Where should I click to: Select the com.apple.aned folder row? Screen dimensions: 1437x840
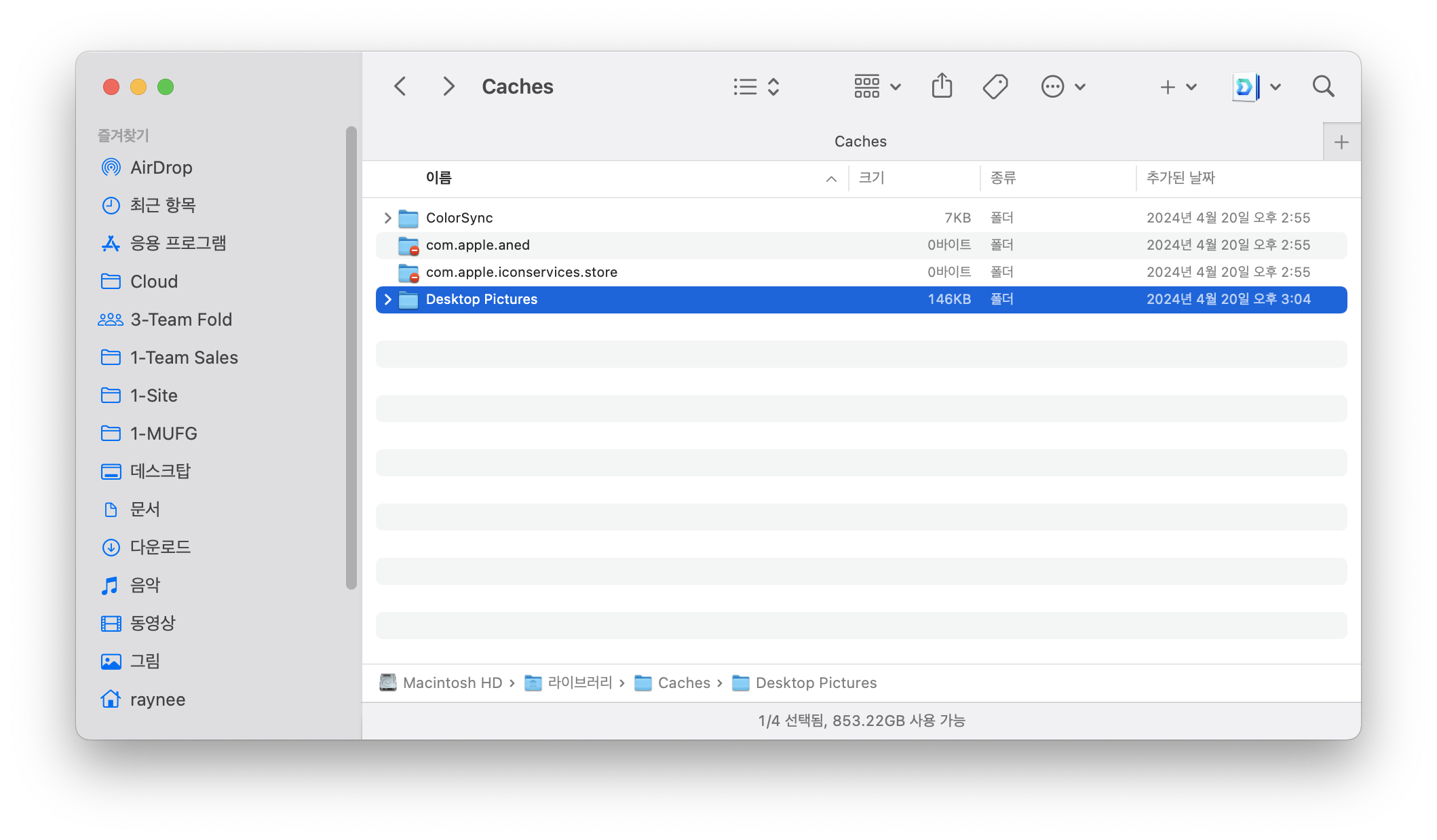478,245
